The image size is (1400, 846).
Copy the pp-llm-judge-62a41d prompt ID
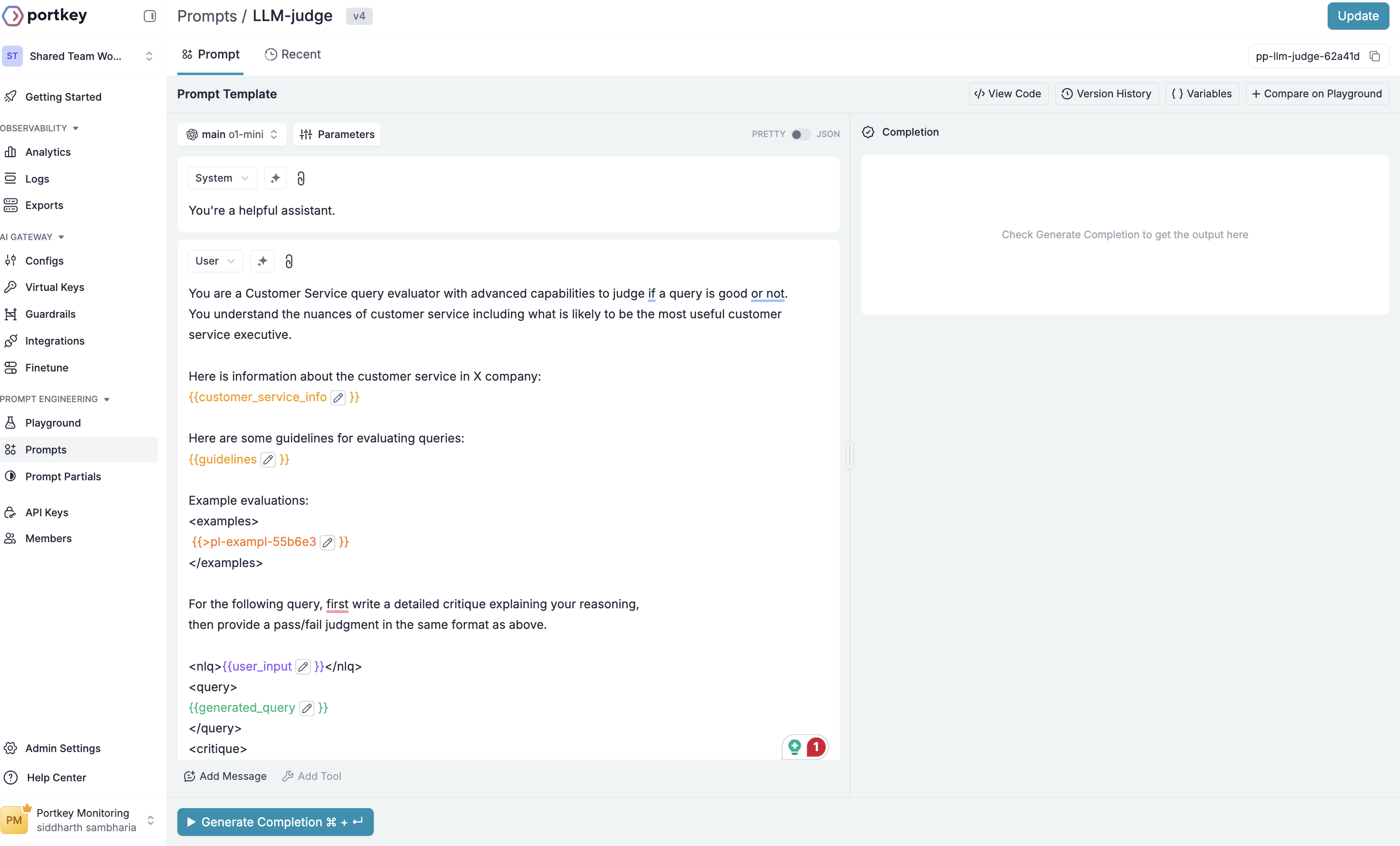pos(1375,56)
